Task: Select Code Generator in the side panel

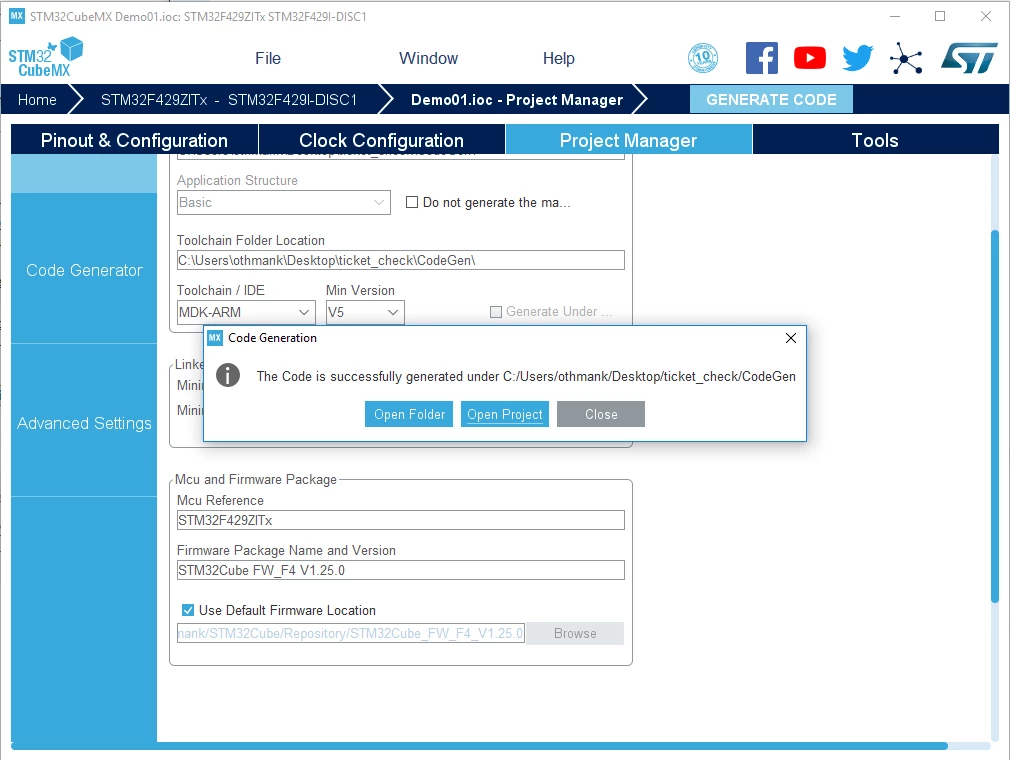Action: click(x=84, y=270)
